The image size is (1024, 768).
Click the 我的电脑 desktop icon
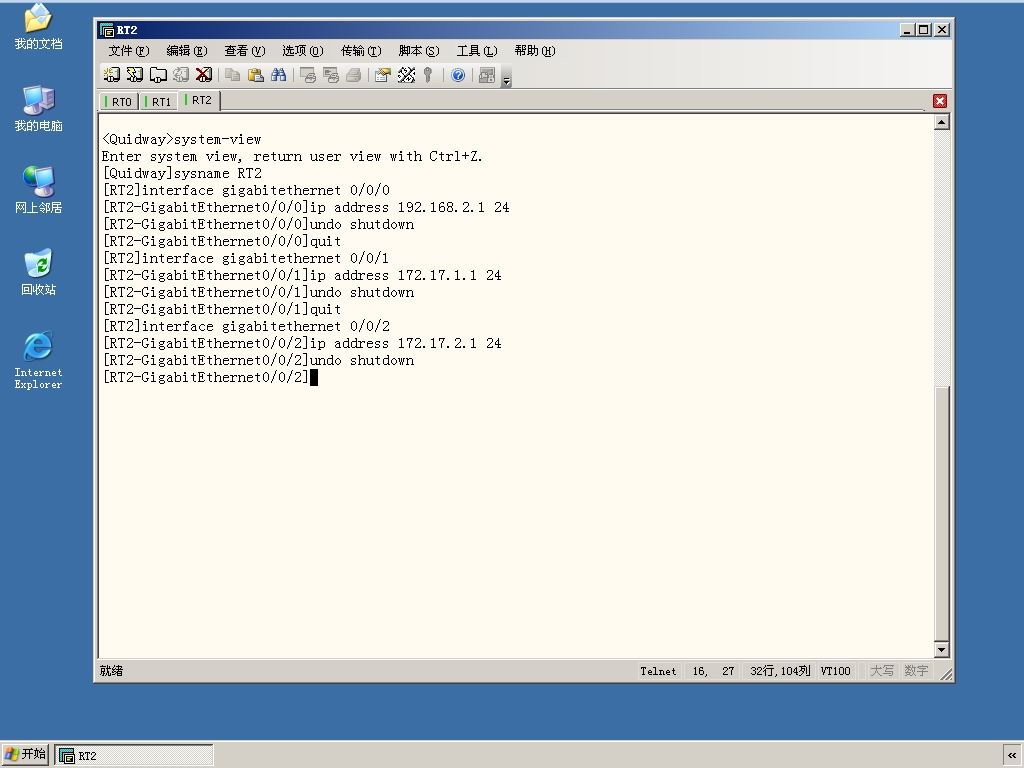pyautogui.click(x=39, y=108)
